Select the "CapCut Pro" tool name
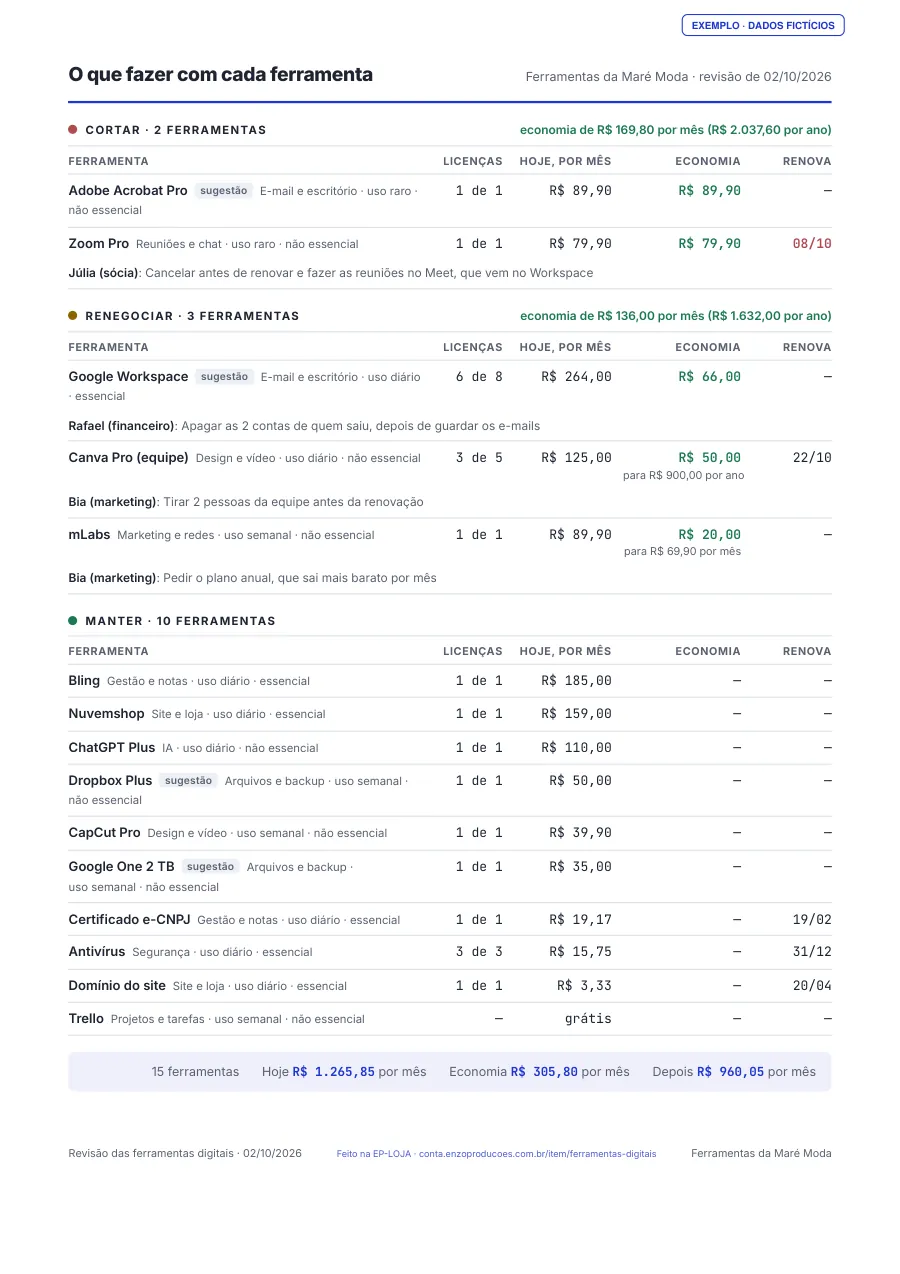Image resolution: width=900 pixels, height=1274 pixels. (104, 832)
